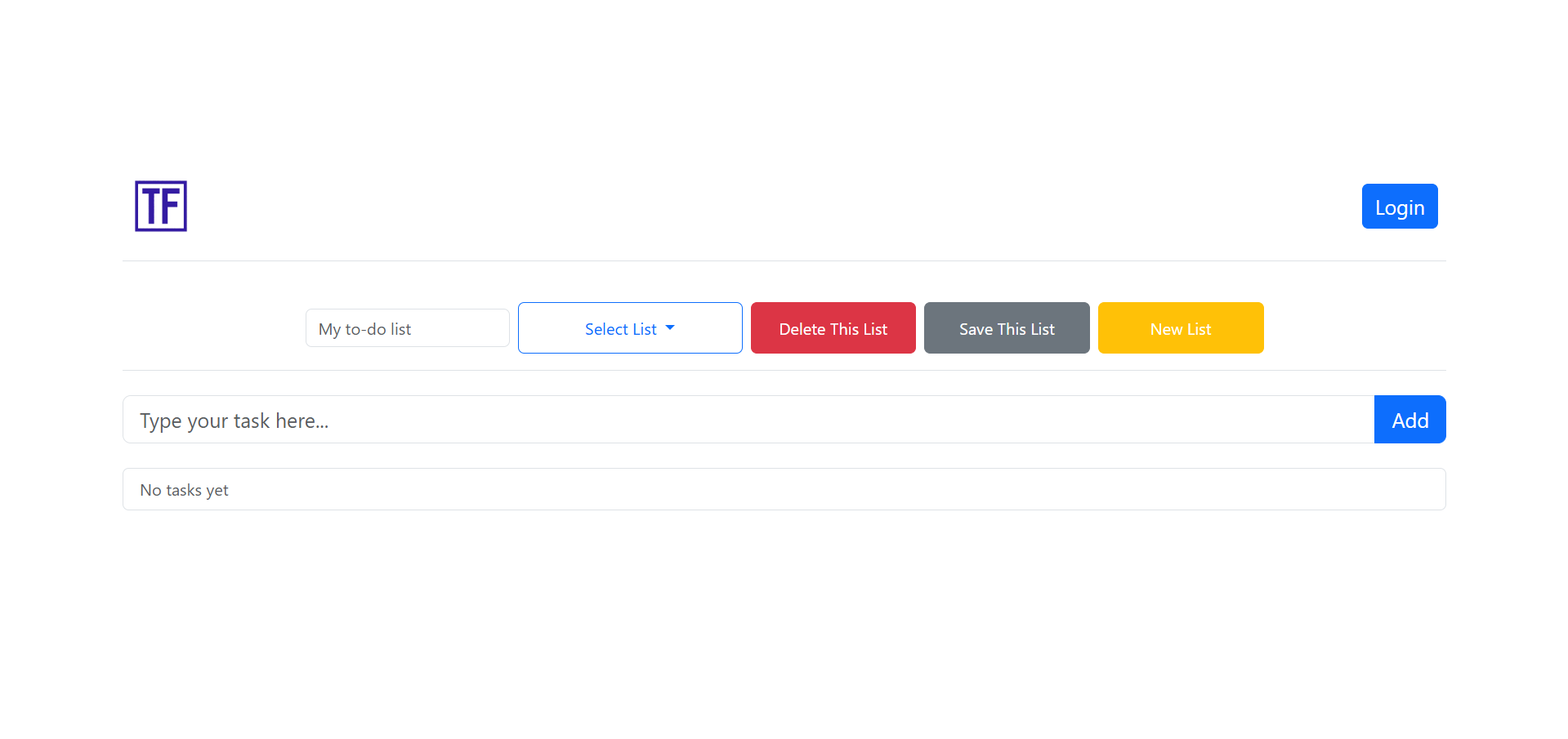Click the caret arrow beside Select List

click(670, 328)
